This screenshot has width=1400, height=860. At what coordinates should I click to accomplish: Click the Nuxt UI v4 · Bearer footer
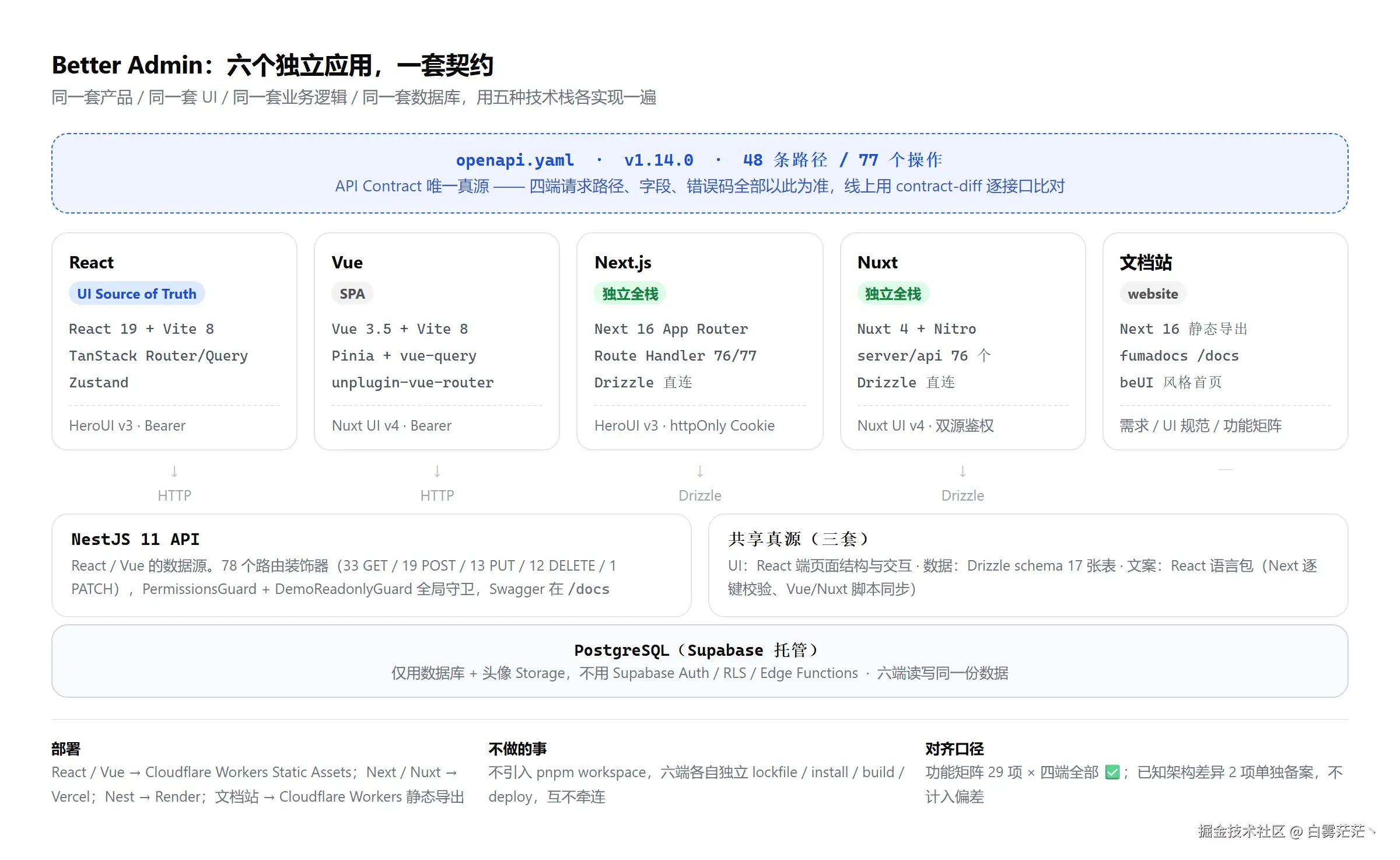click(391, 425)
